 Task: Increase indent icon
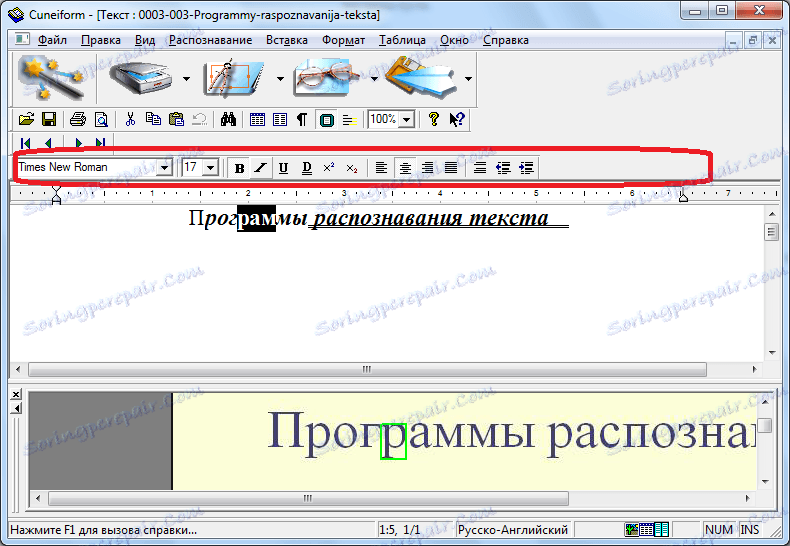click(526, 168)
